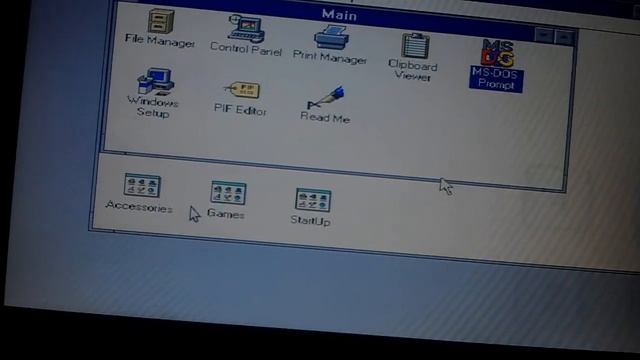Viewport: 640px width, 360px height.
Task: Open the Read Me document icon
Action: pyautogui.click(x=326, y=97)
